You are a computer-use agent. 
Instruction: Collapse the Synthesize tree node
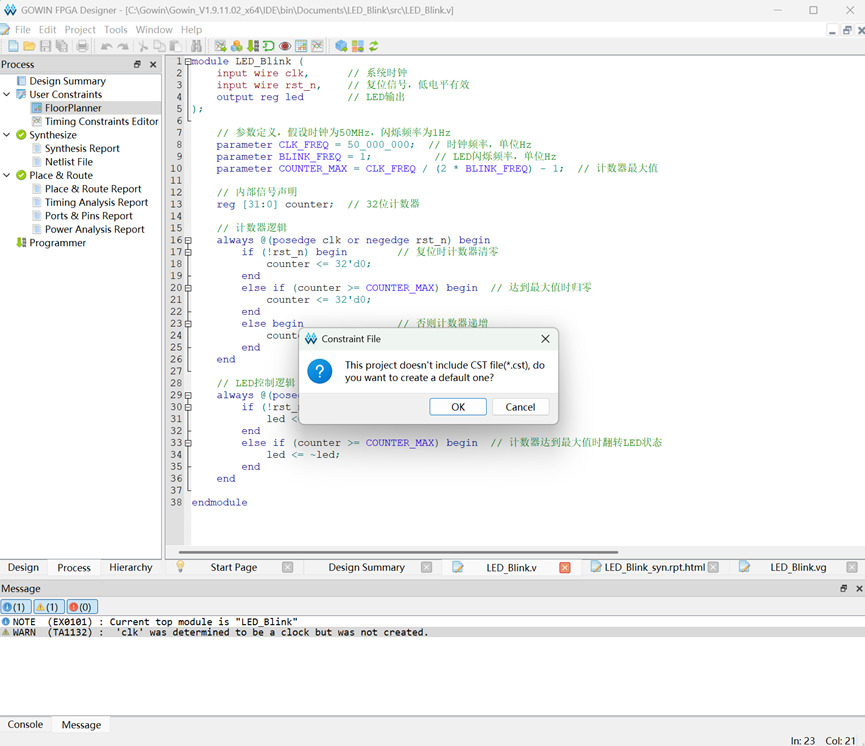(7, 135)
